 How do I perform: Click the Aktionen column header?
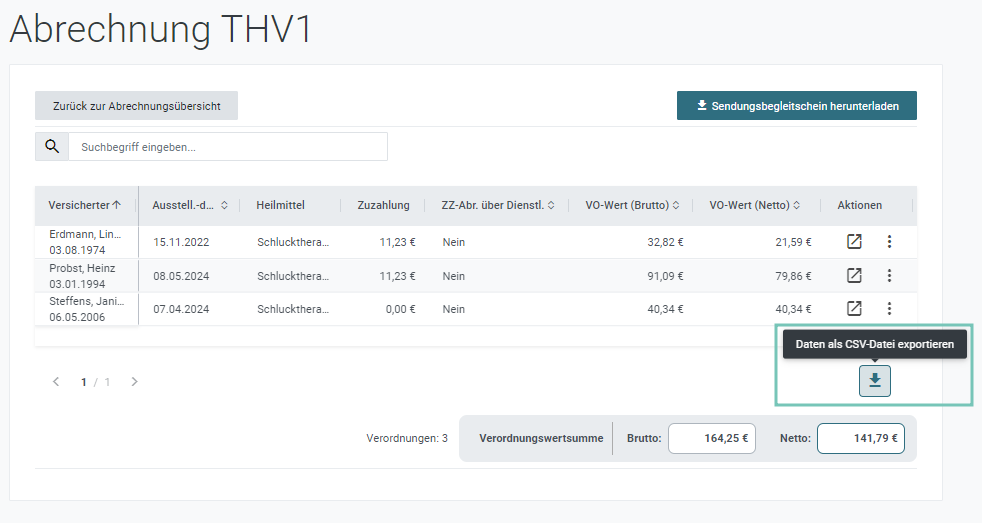tap(859, 205)
